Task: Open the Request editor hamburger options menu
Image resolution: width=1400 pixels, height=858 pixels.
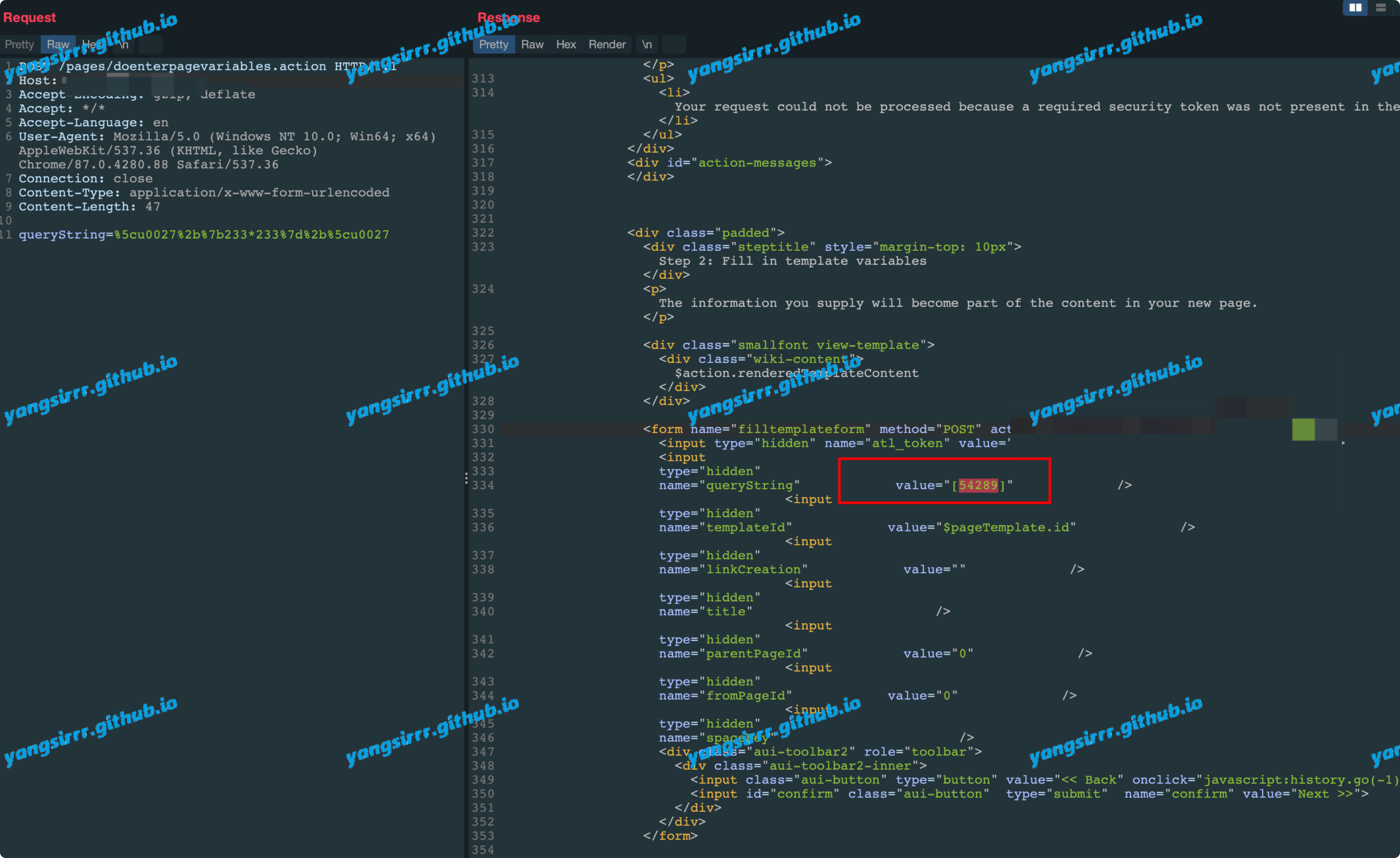Action: tap(150, 44)
